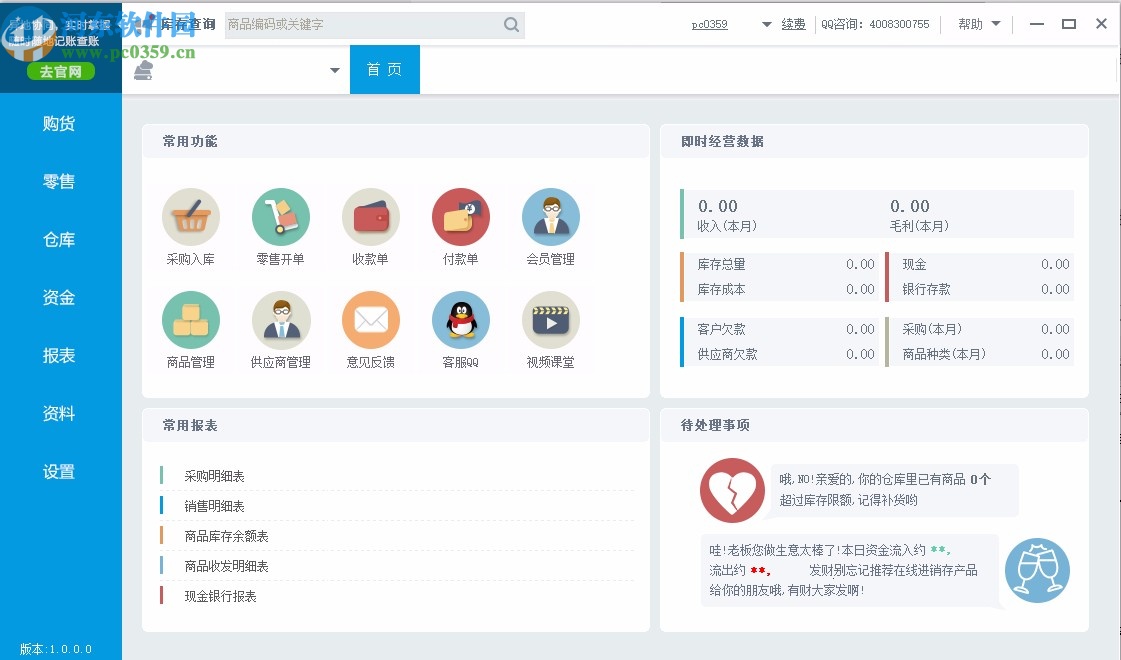Viewport: 1121px width, 660px height.
Task: Switch to the 首页 home tab
Action: (x=384, y=69)
